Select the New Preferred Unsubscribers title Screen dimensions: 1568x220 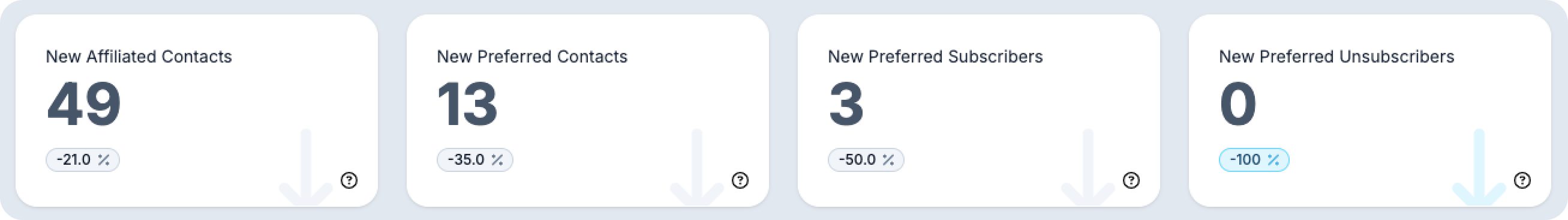click(1336, 57)
